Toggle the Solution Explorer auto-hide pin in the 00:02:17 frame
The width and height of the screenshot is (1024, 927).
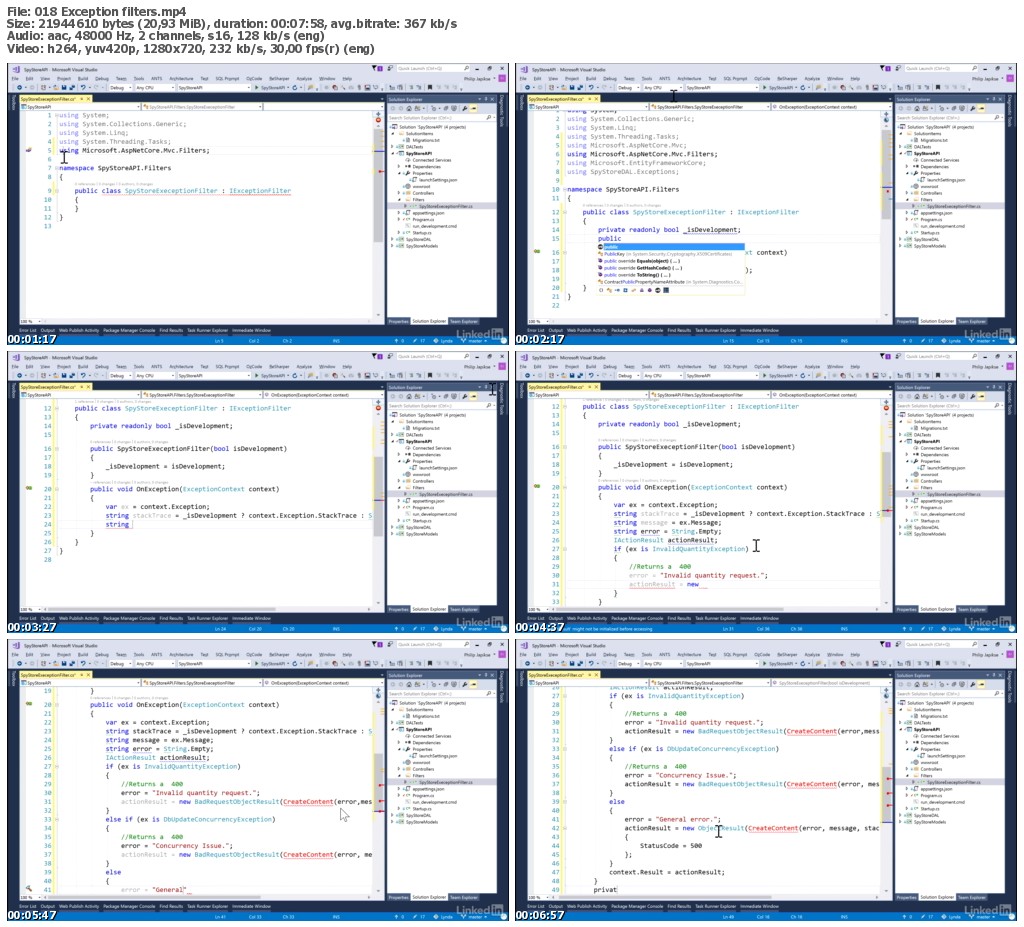coord(994,99)
